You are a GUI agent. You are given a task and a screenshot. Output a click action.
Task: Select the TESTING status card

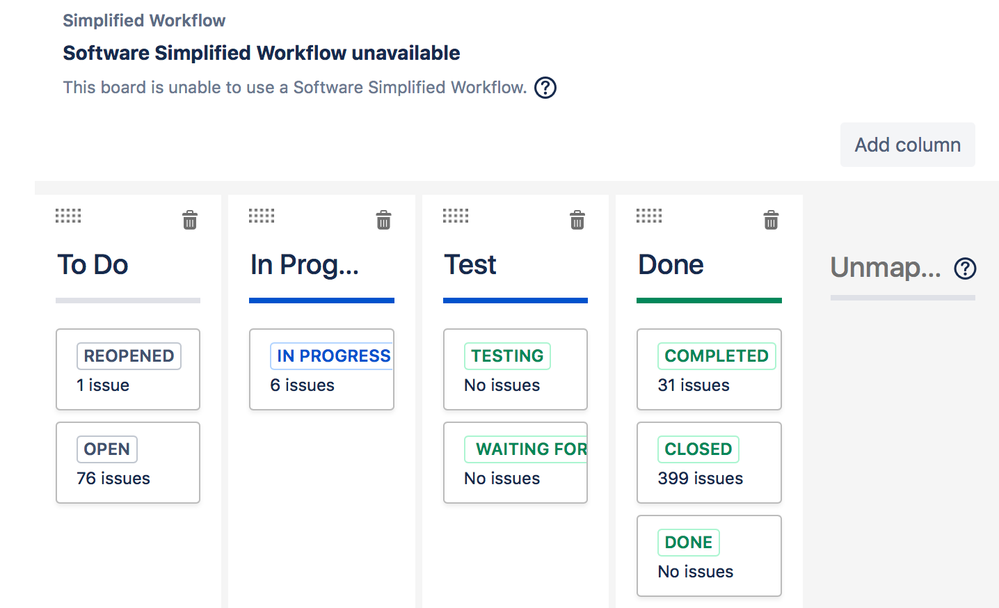click(515, 369)
